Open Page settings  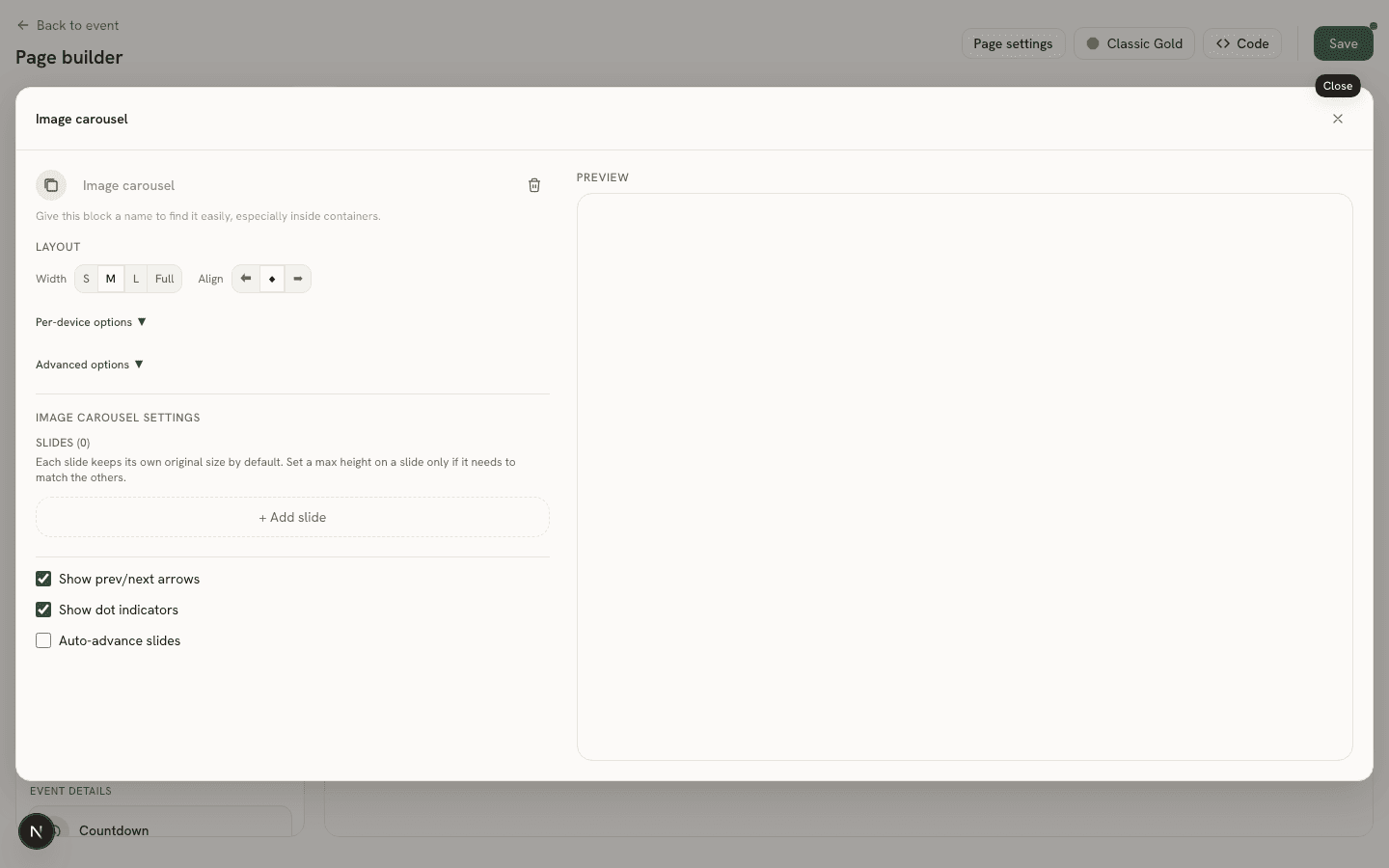[x=1013, y=43]
